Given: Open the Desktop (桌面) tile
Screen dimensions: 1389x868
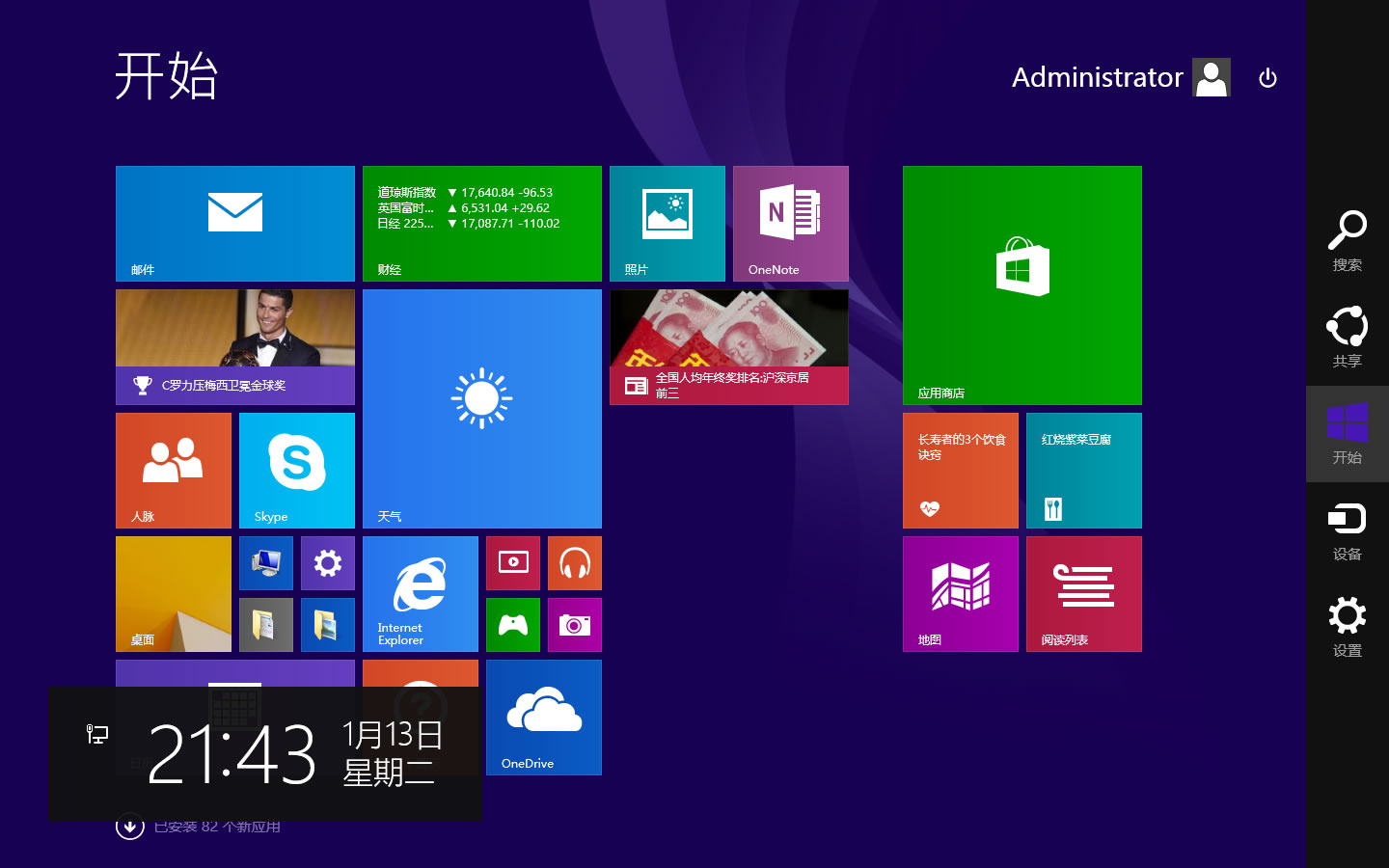Looking at the screenshot, I should pyautogui.click(x=174, y=594).
